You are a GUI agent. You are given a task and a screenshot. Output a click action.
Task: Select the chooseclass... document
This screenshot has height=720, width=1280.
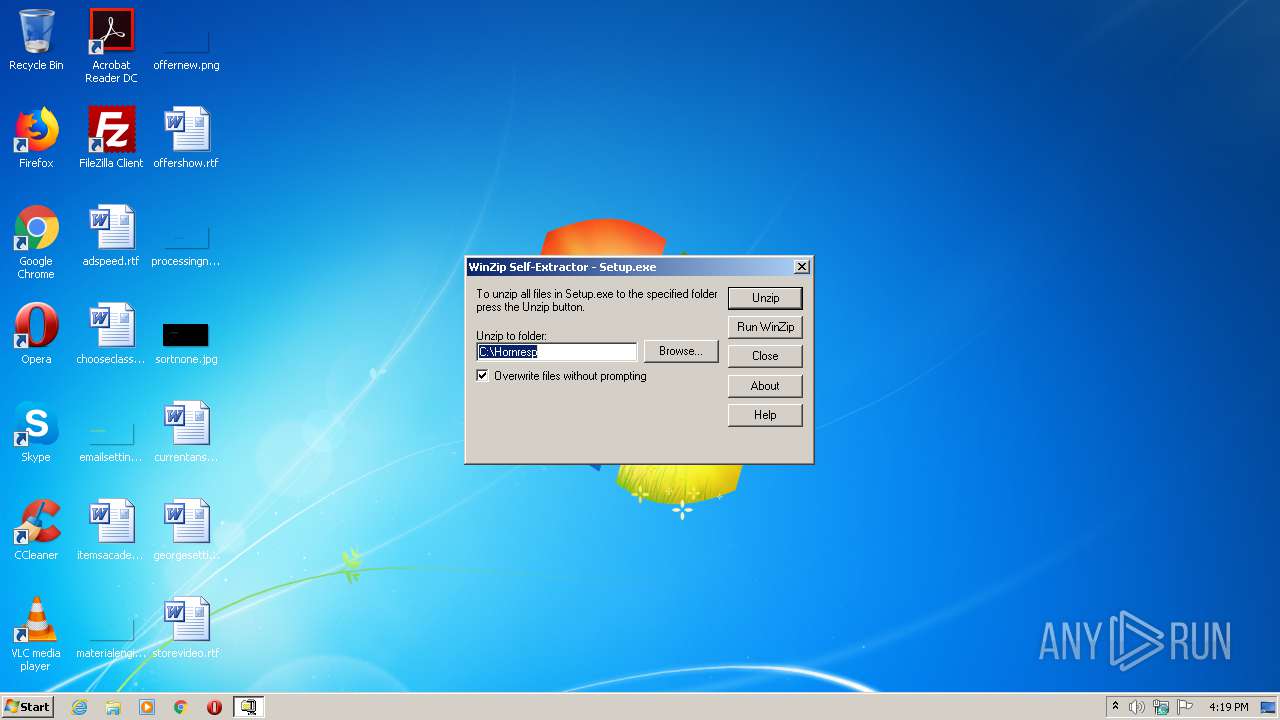pos(111,334)
